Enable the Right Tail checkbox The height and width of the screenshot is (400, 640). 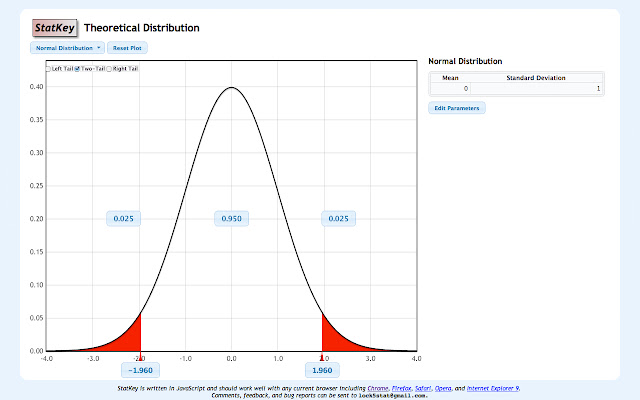[x=110, y=68]
